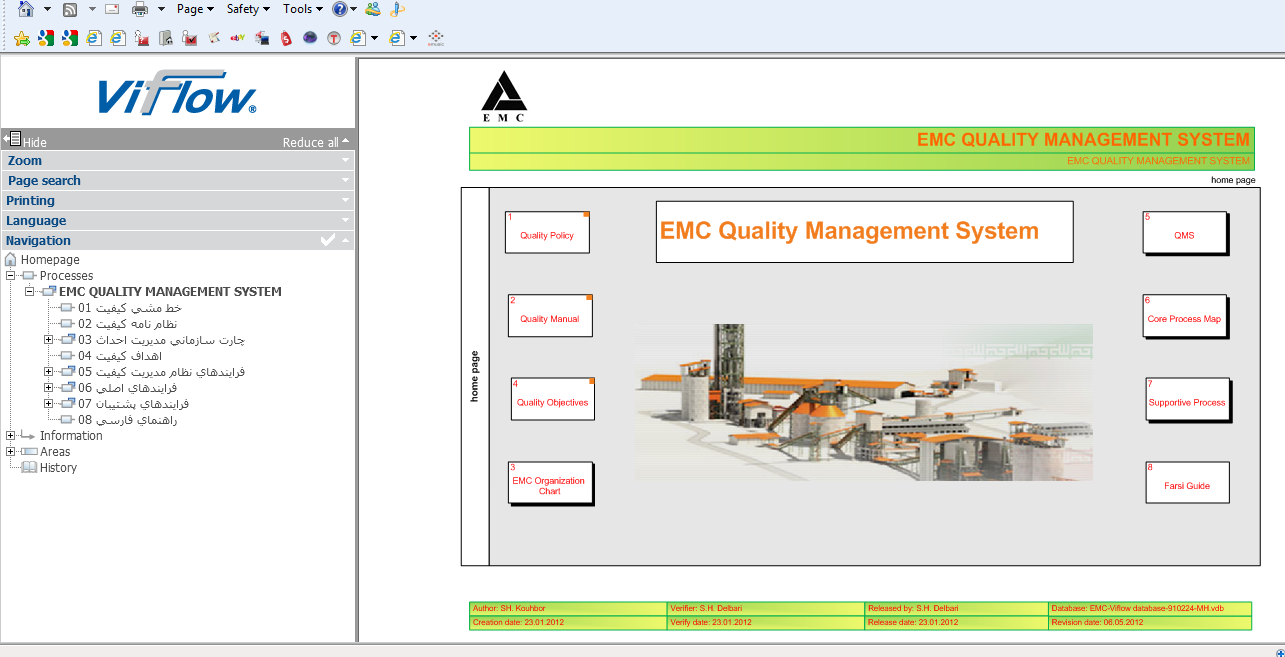The width and height of the screenshot is (1285, 657).
Task: Open the QMS box
Action: coord(1185,233)
